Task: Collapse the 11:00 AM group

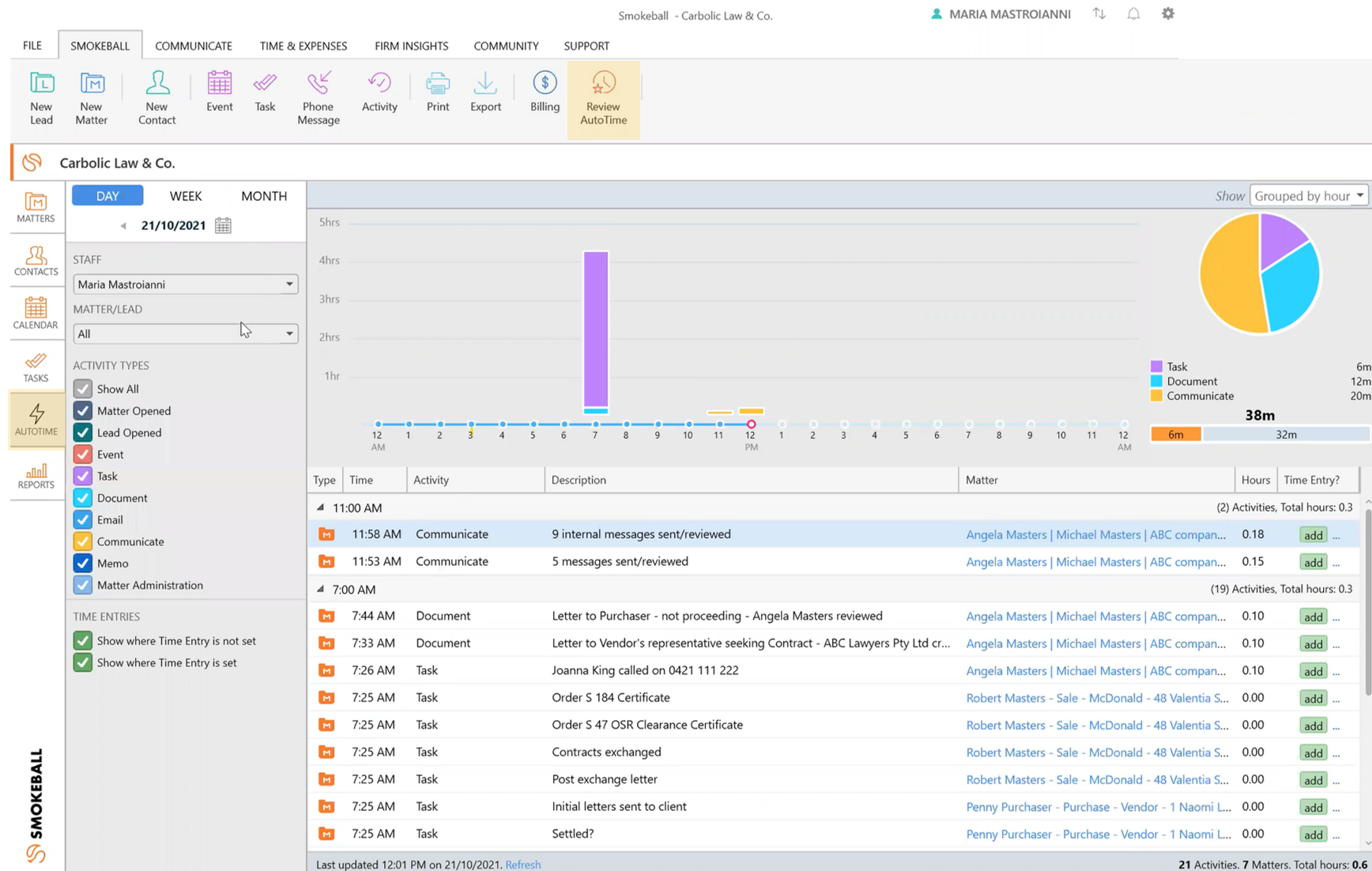Action: (320, 507)
